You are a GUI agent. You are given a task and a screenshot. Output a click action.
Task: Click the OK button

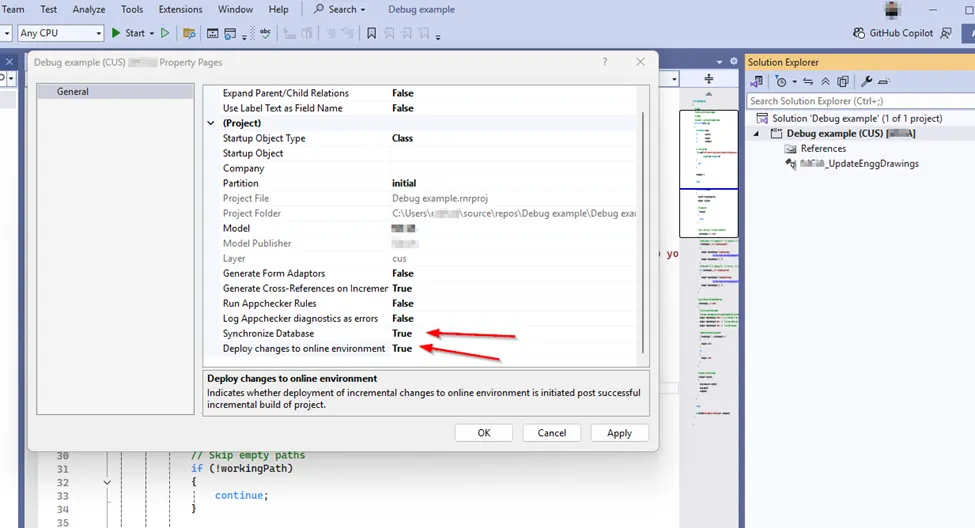484,433
